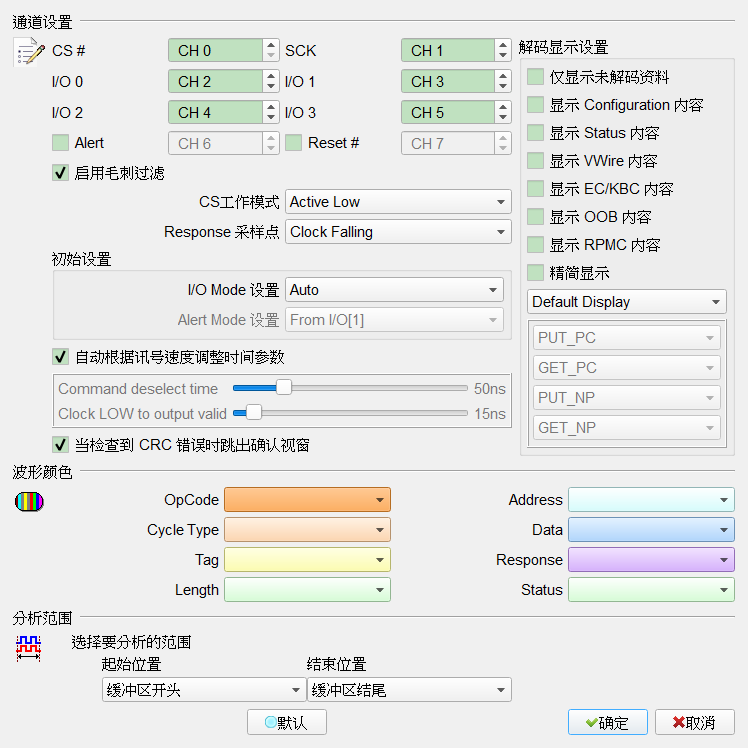
Task: Open the Status color picker
Action: [651, 590]
